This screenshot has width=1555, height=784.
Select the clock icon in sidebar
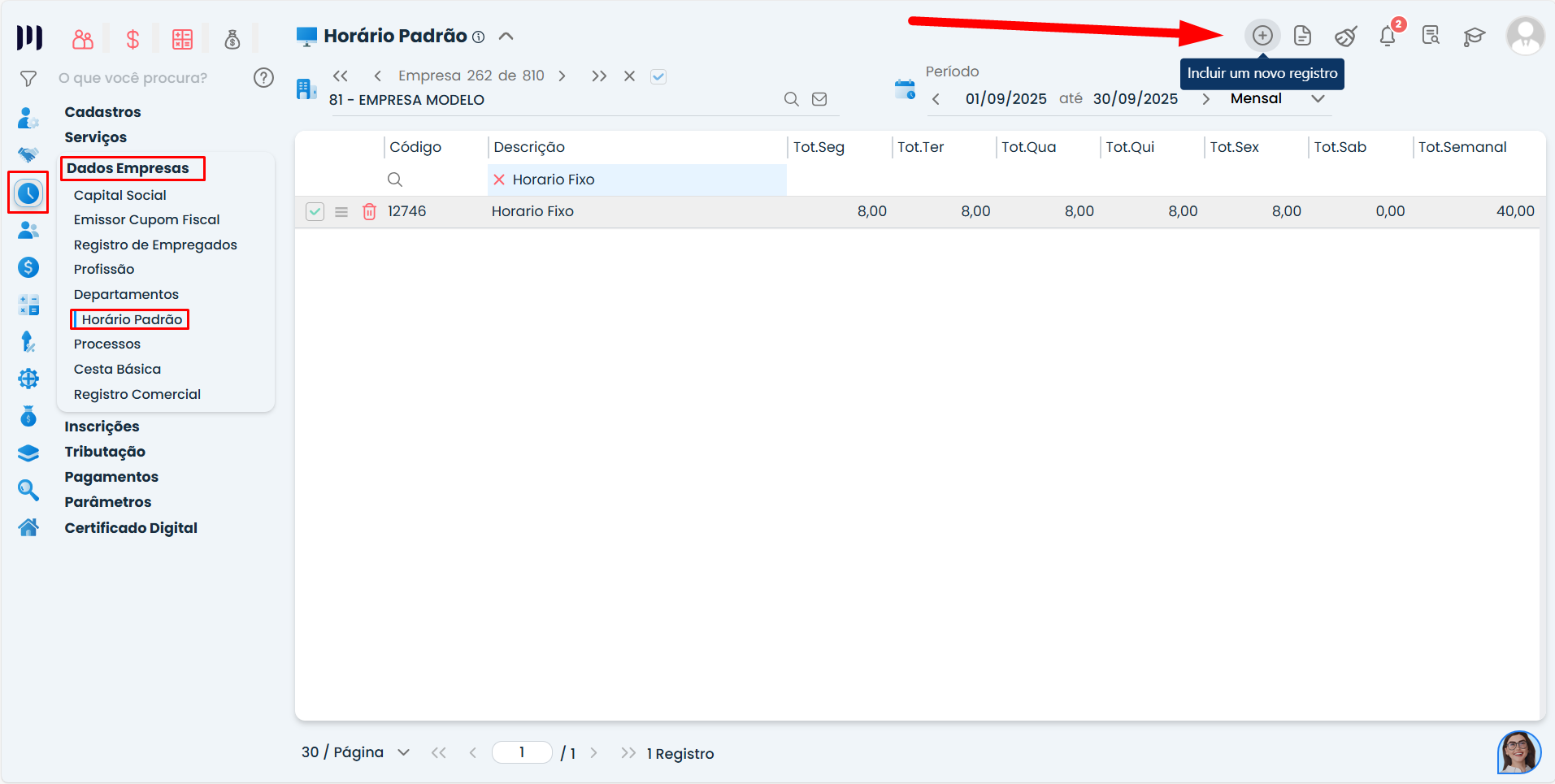pos(28,193)
